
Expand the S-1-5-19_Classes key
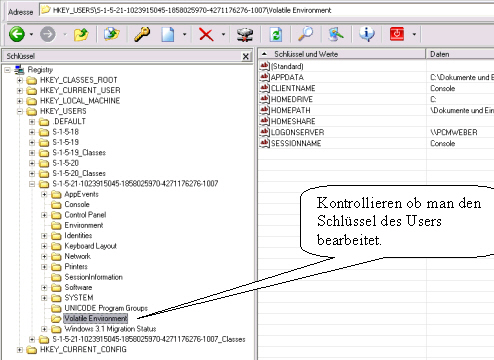point(32,153)
